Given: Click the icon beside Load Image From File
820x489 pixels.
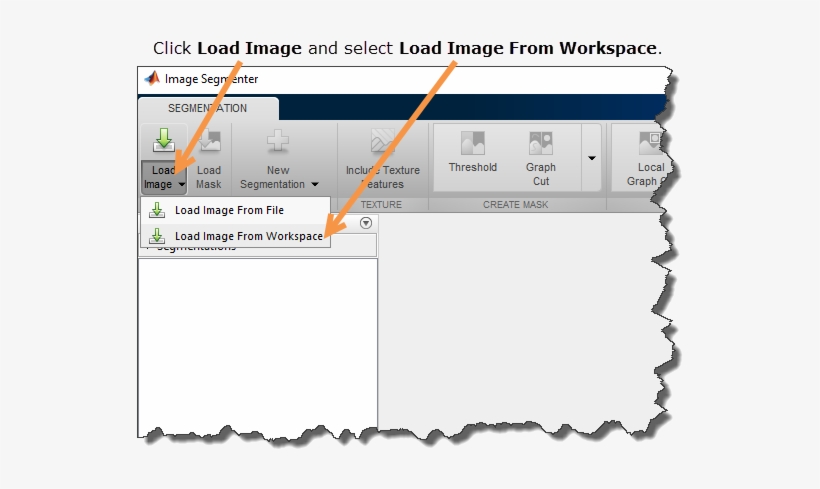Looking at the screenshot, I should (x=157, y=210).
